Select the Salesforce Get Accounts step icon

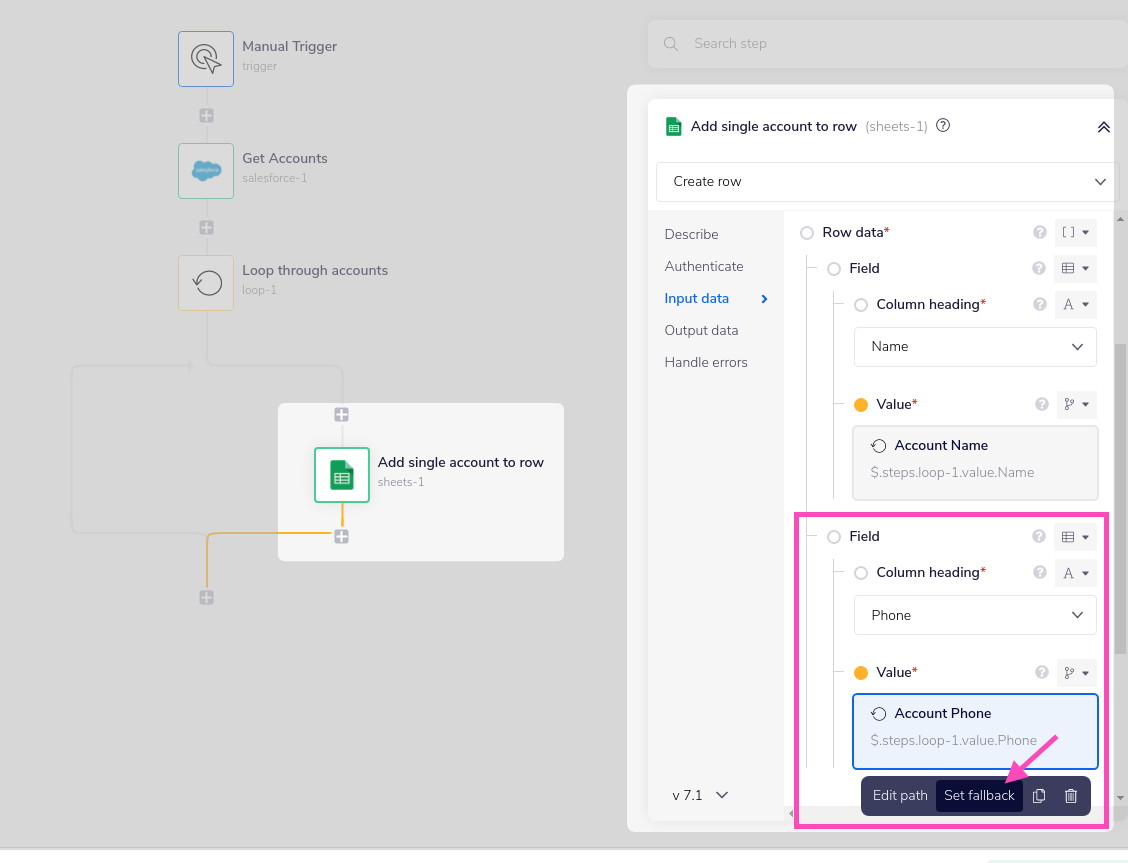[206, 170]
